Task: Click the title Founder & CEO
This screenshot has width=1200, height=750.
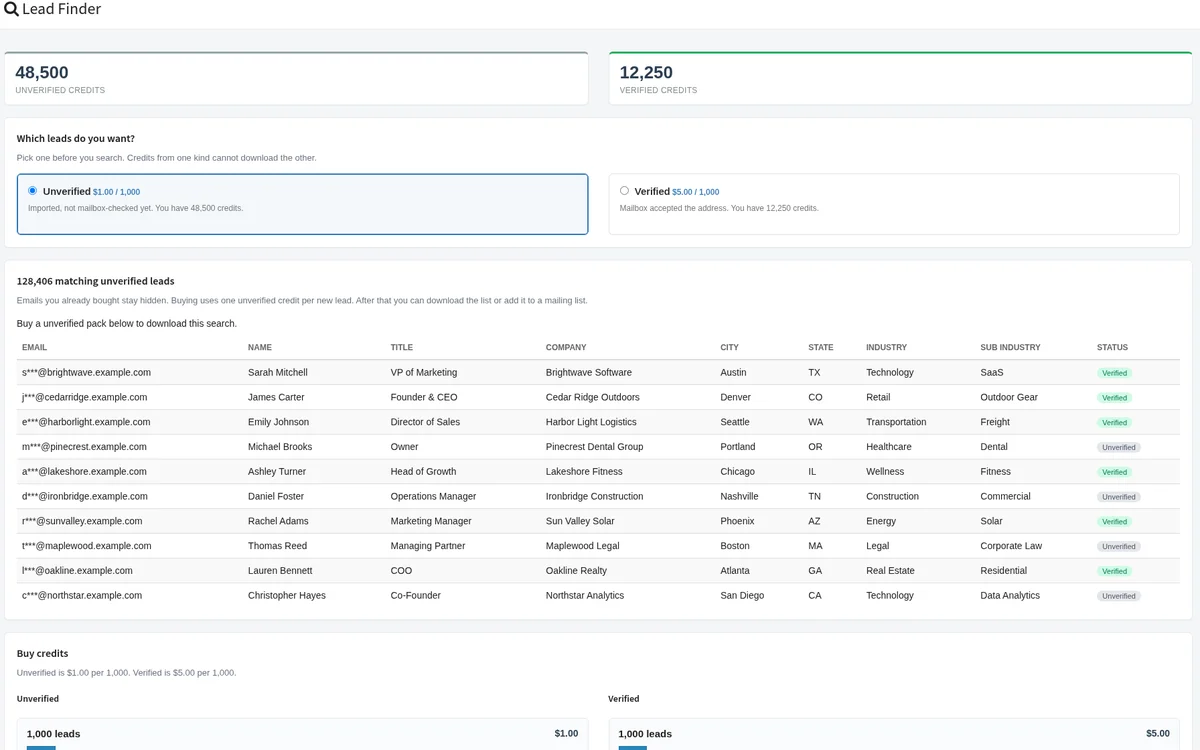Action: click(x=424, y=397)
